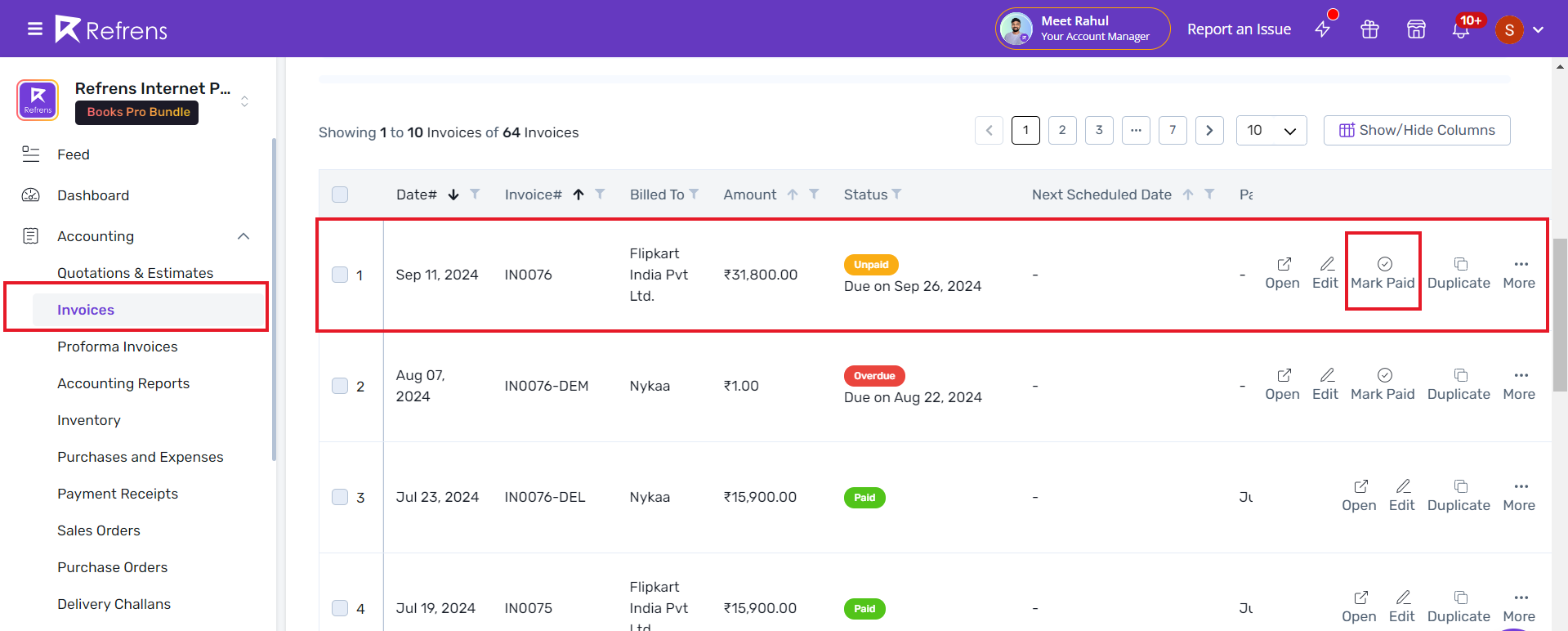Sort by Next Scheduled Date arrow
The image size is (1568, 631).
[1188, 195]
